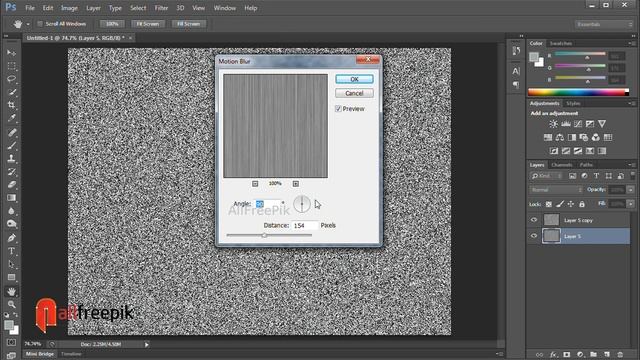This screenshot has width=640, height=360.
Task: Select the Move tool
Action: pos(11,53)
